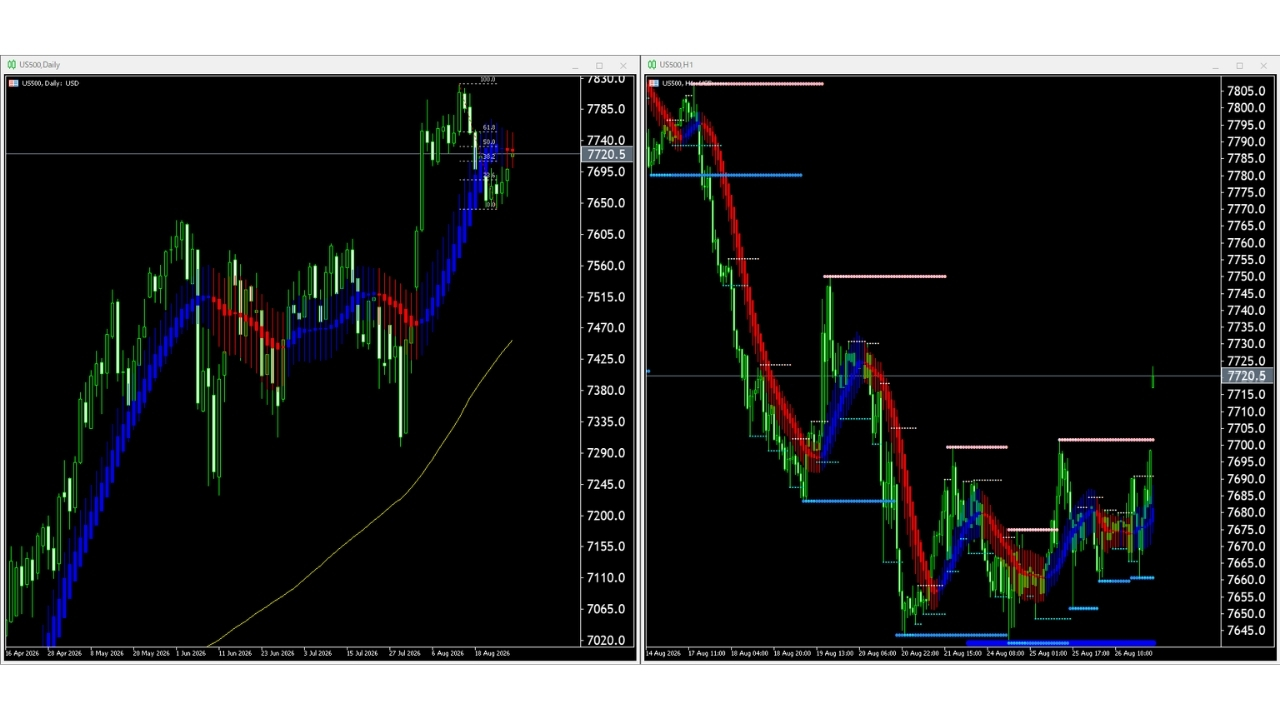Click the '15 Jul 2026' date label
The width and height of the screenshot is (1280, 720).
[362, 653]
